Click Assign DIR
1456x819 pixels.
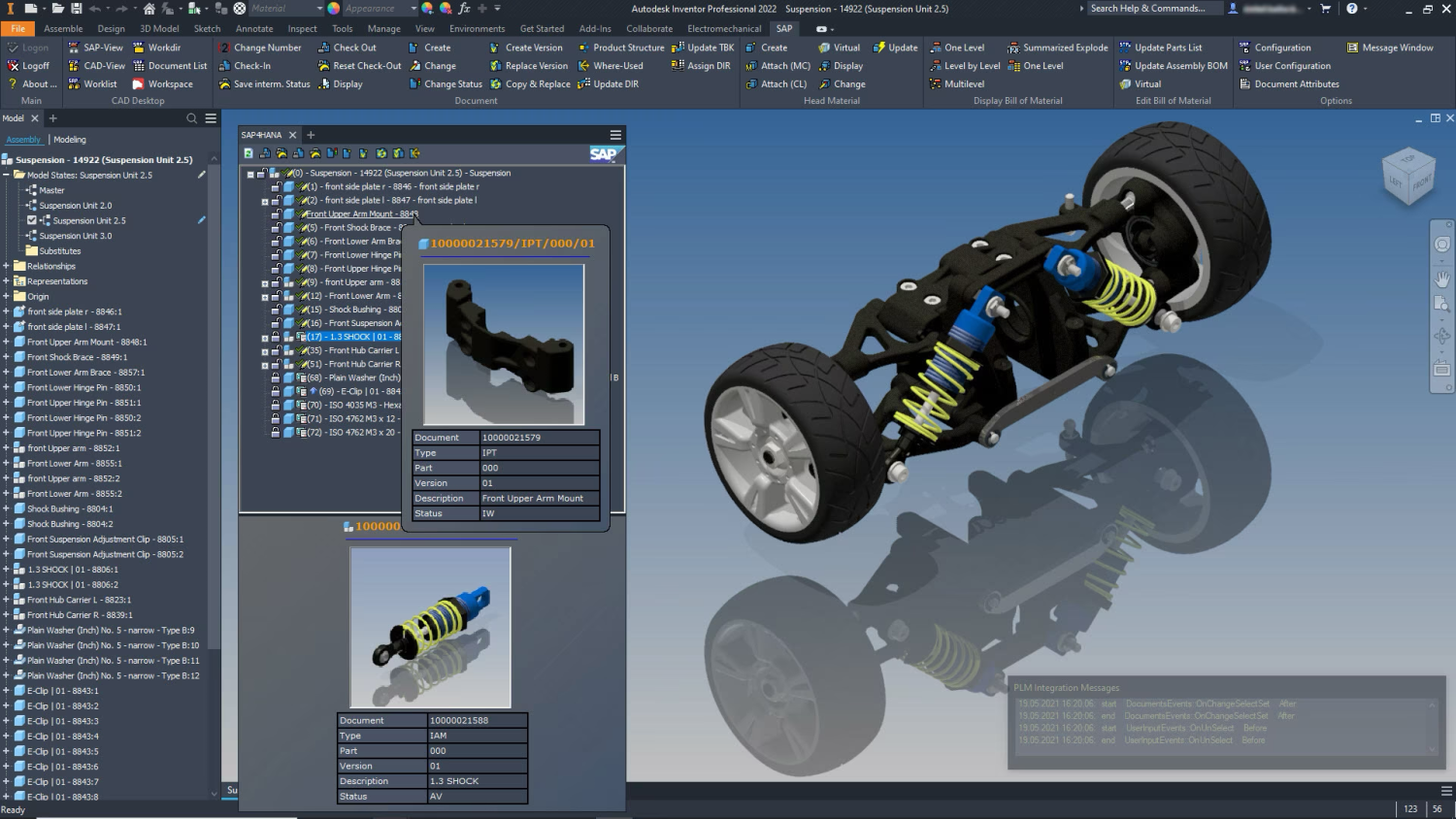coord(701,66)
